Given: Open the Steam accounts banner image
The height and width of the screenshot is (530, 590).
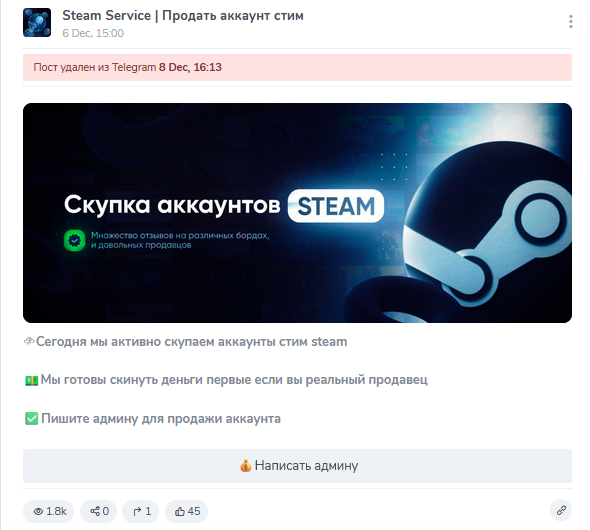Looking at the screenshot, I should [x=297, y=213].
